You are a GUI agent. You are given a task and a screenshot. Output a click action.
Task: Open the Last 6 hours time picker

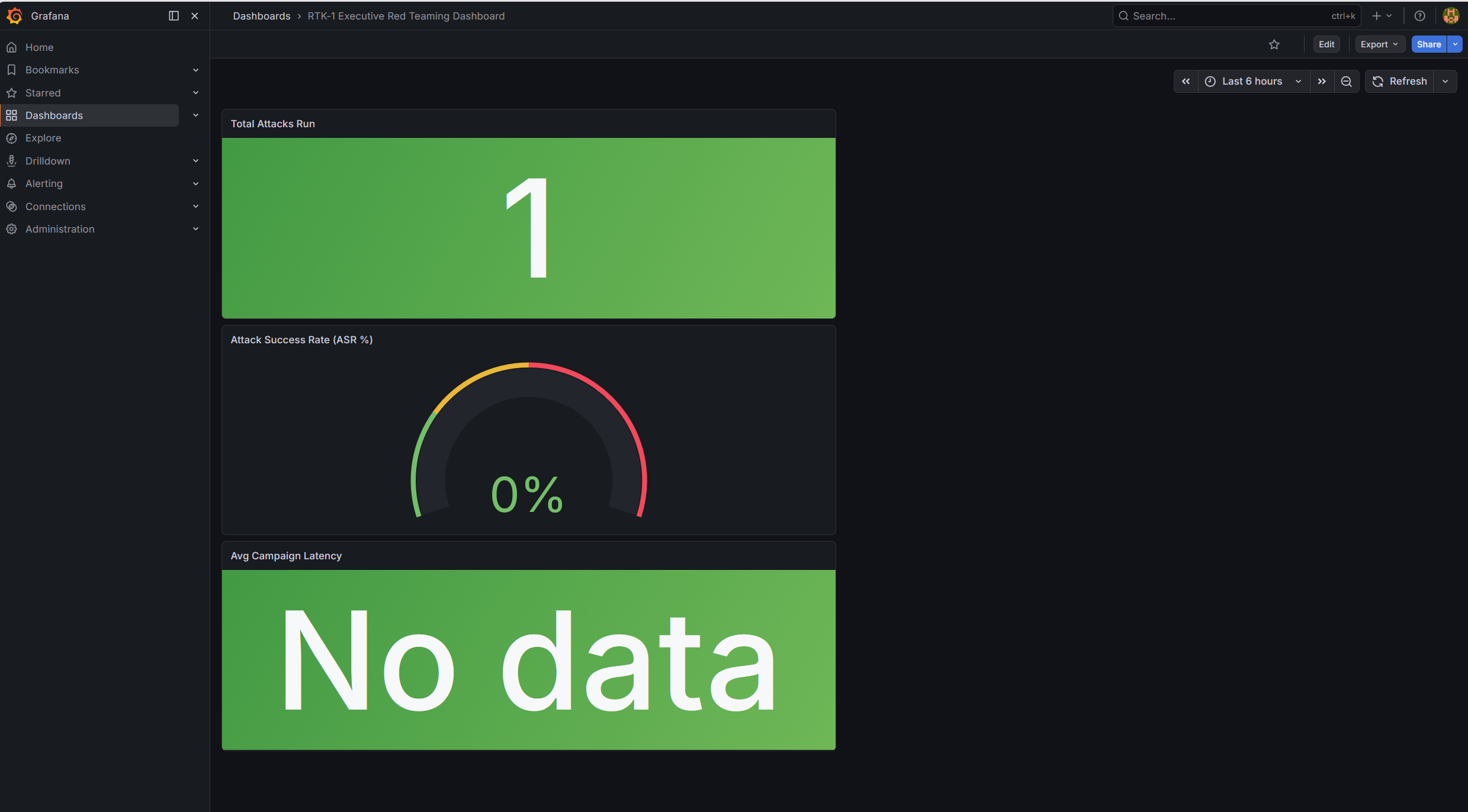point(1252,81)
